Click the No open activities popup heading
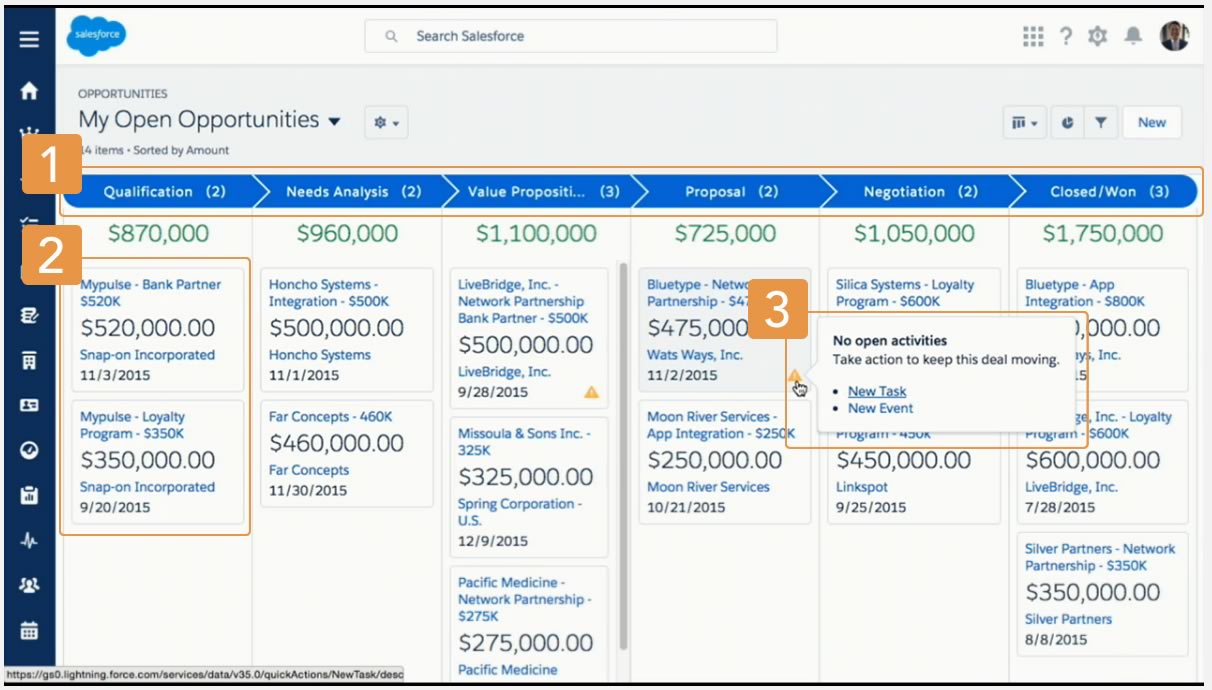 point(890,341)
